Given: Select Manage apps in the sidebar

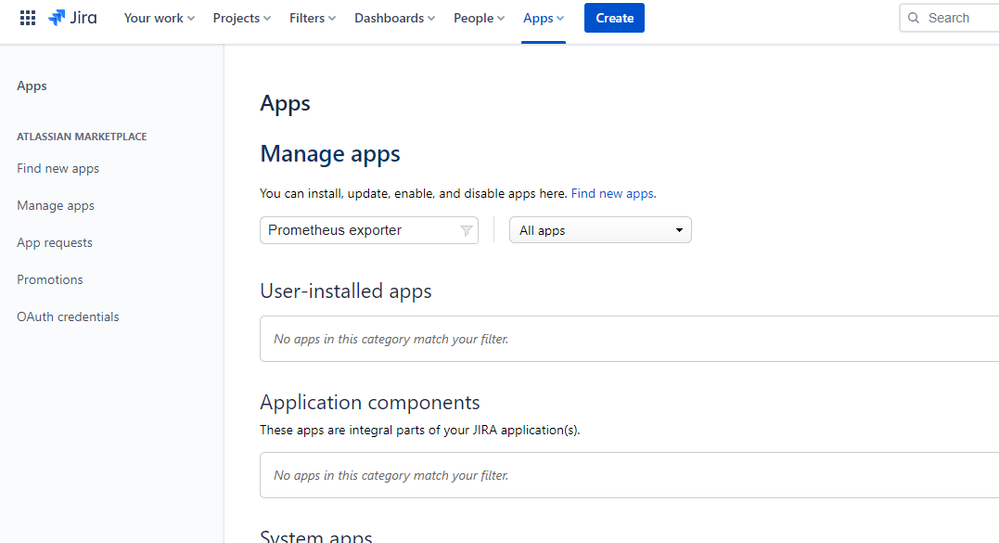Looking at the screenshot, I should tap(55, 205).
